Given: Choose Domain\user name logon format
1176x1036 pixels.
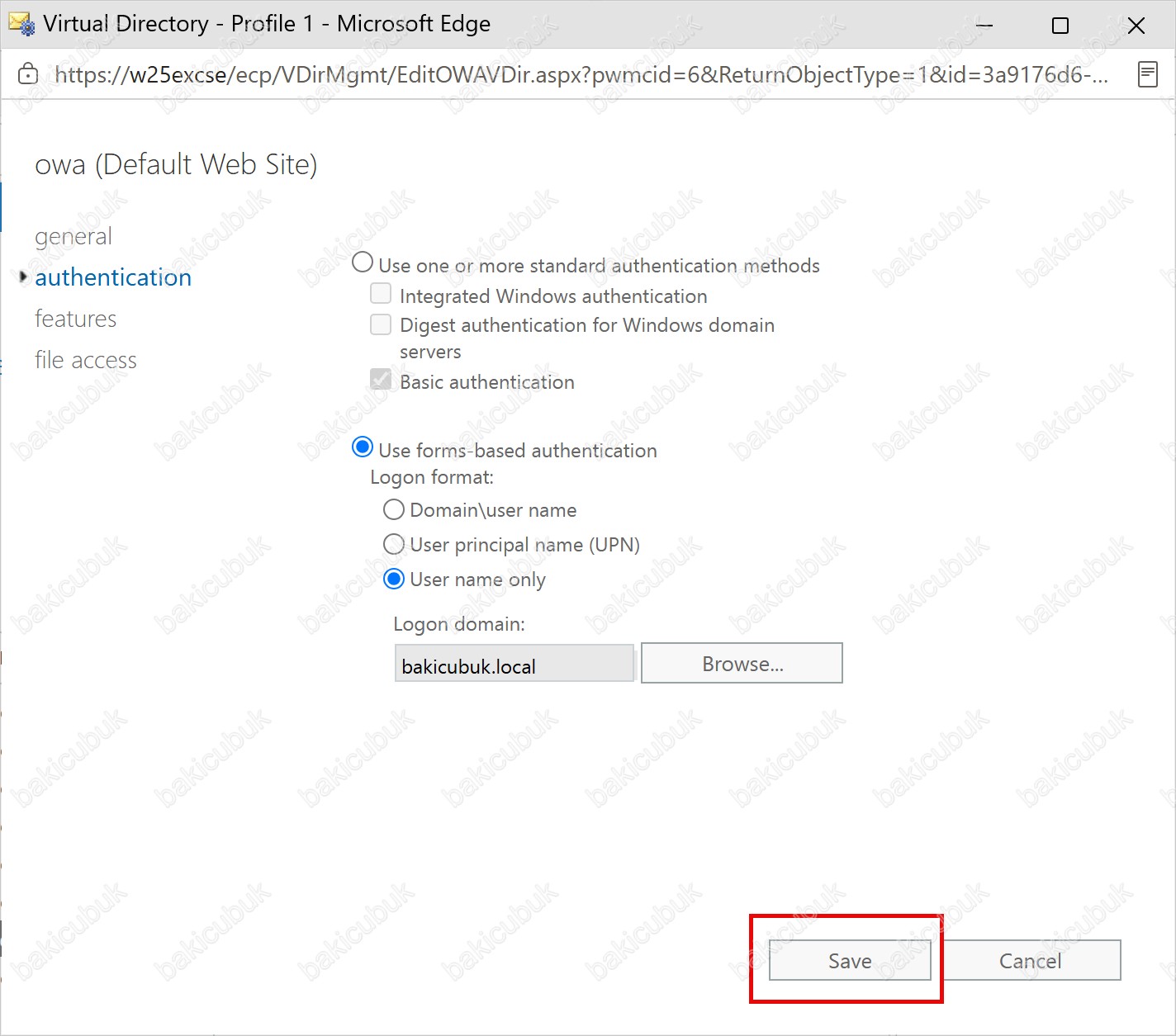Looking at the screenshot, I should pos(394,510).
